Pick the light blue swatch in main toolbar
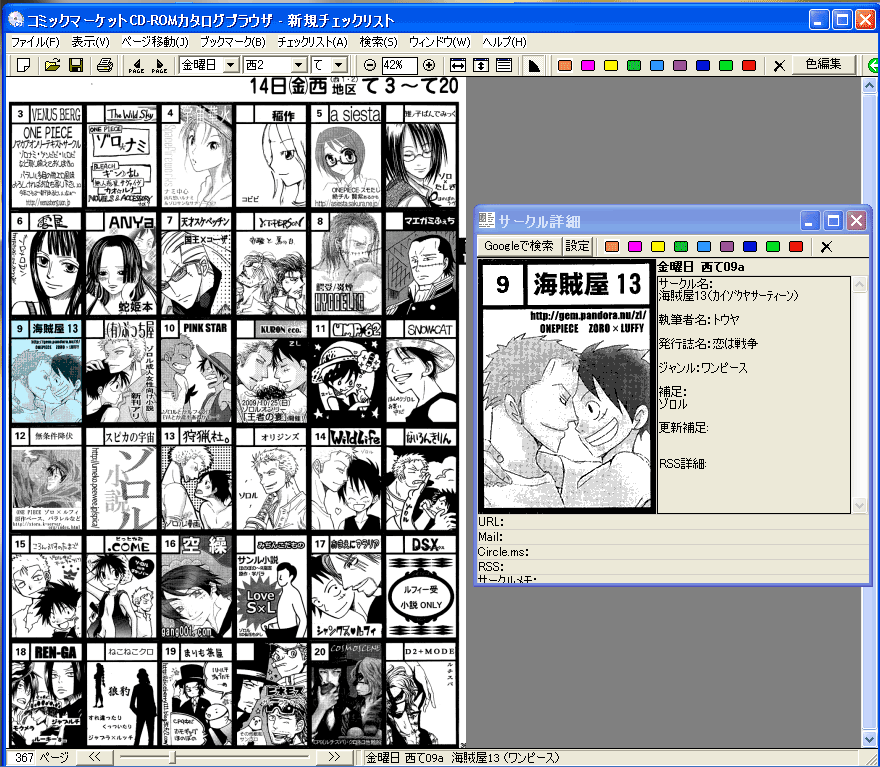This screenshot has width=880, height=767. 657,66
